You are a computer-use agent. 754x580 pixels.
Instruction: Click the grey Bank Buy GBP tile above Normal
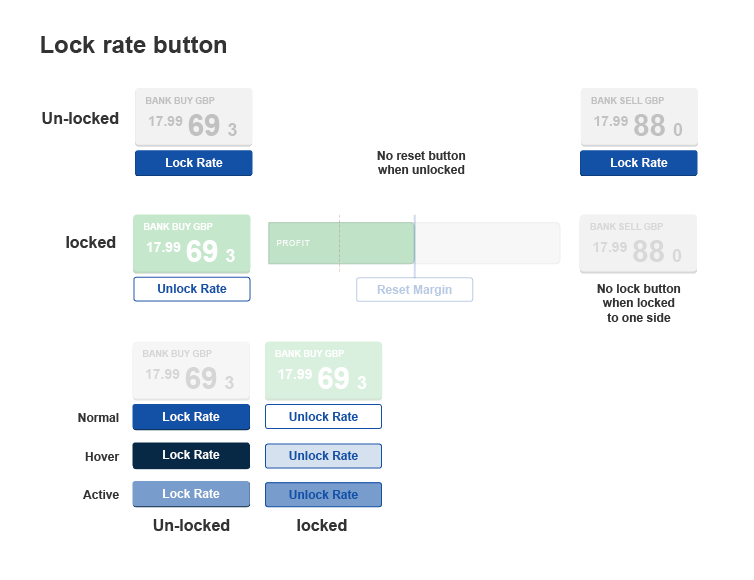pos(190,370)
